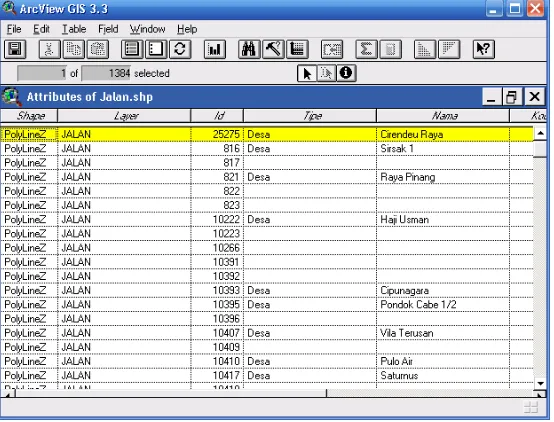Click the Id cell 10266
This screenshot has height=422, width=554.
point(217,248)
